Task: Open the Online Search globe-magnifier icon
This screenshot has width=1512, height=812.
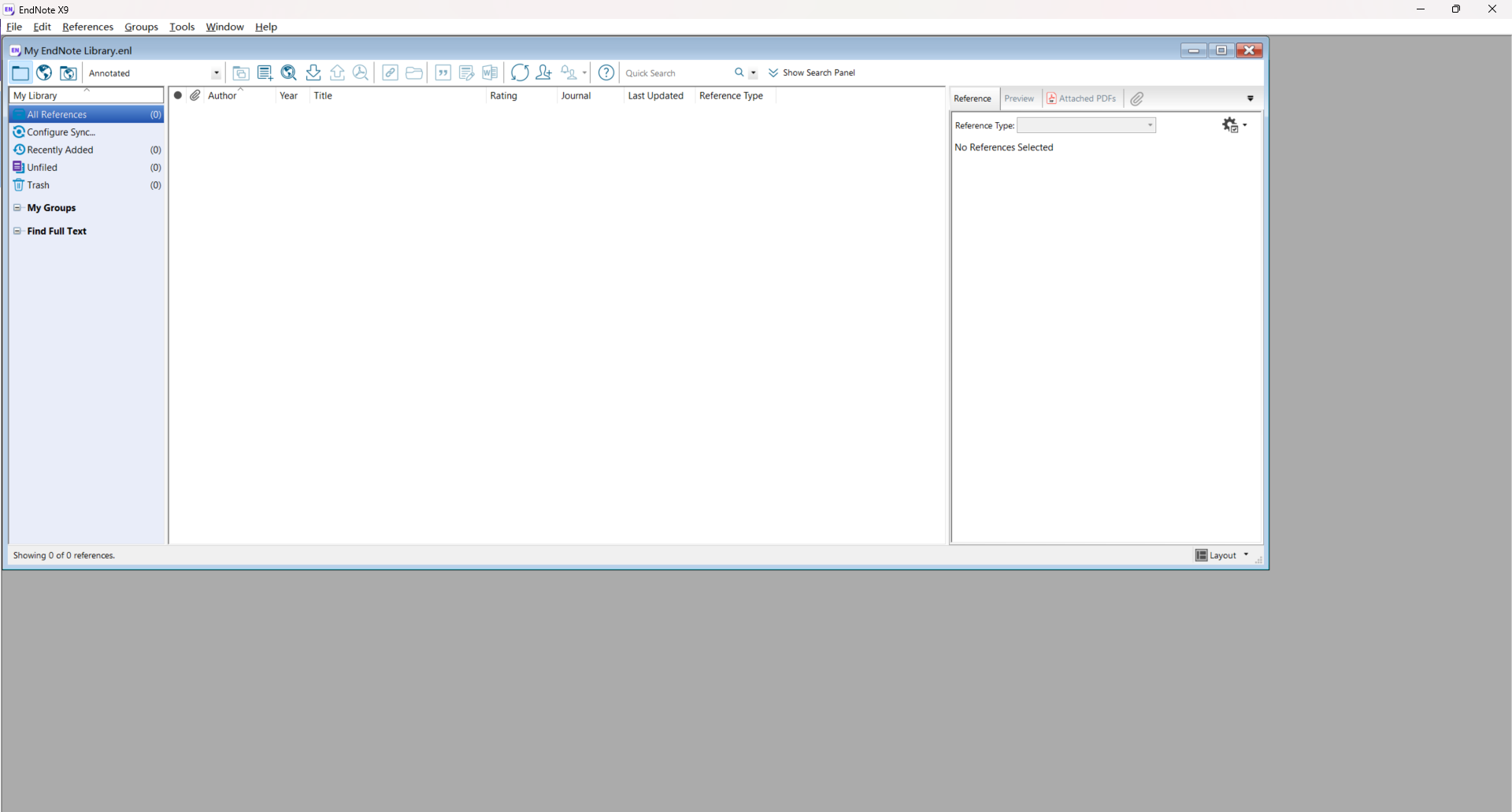Action: point(289,73)
